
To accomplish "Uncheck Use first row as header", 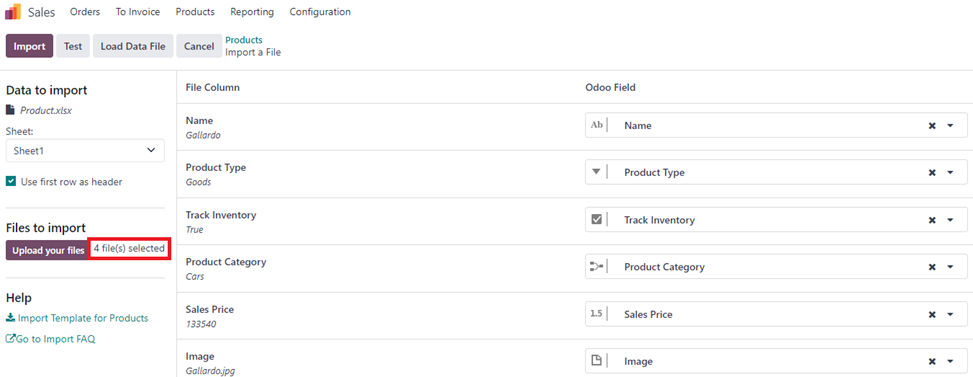I will (11, 182).
